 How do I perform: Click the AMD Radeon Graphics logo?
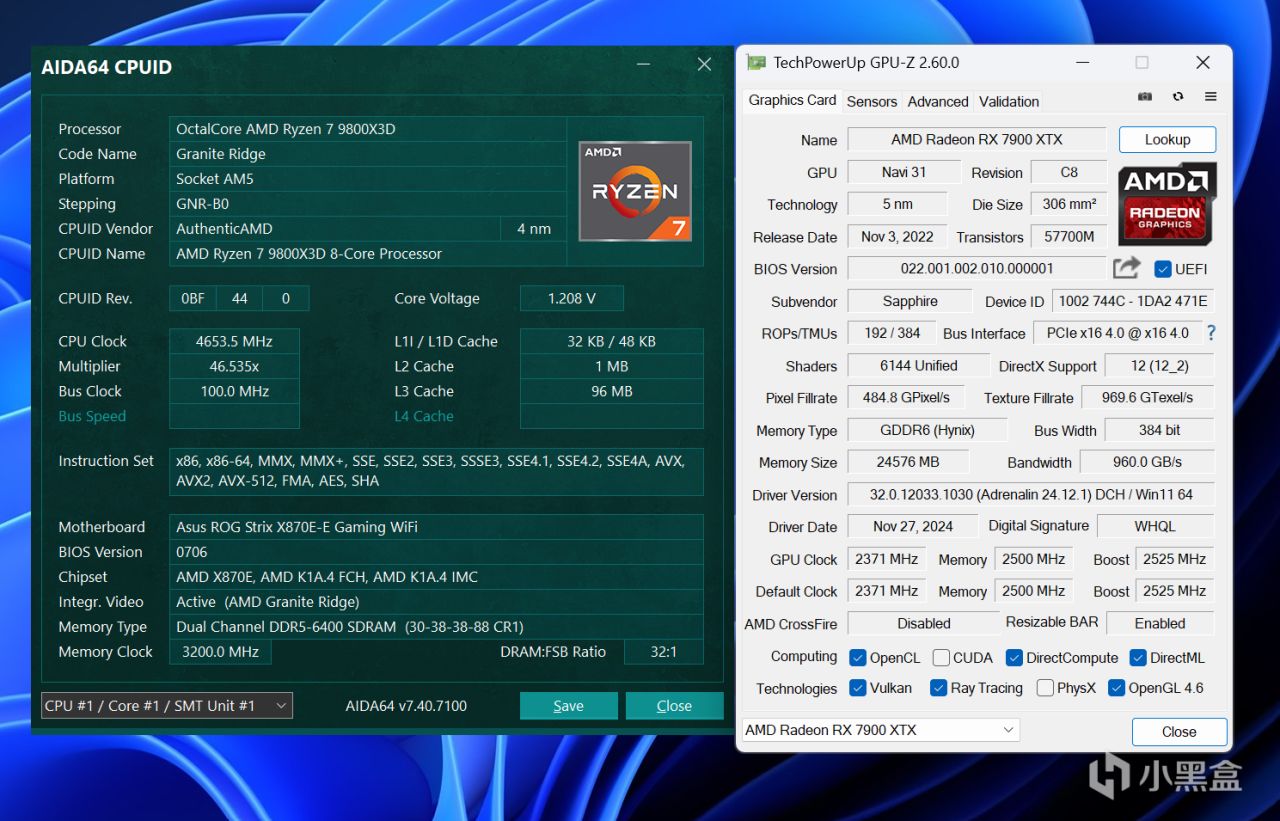click(x=1167, y=204)
